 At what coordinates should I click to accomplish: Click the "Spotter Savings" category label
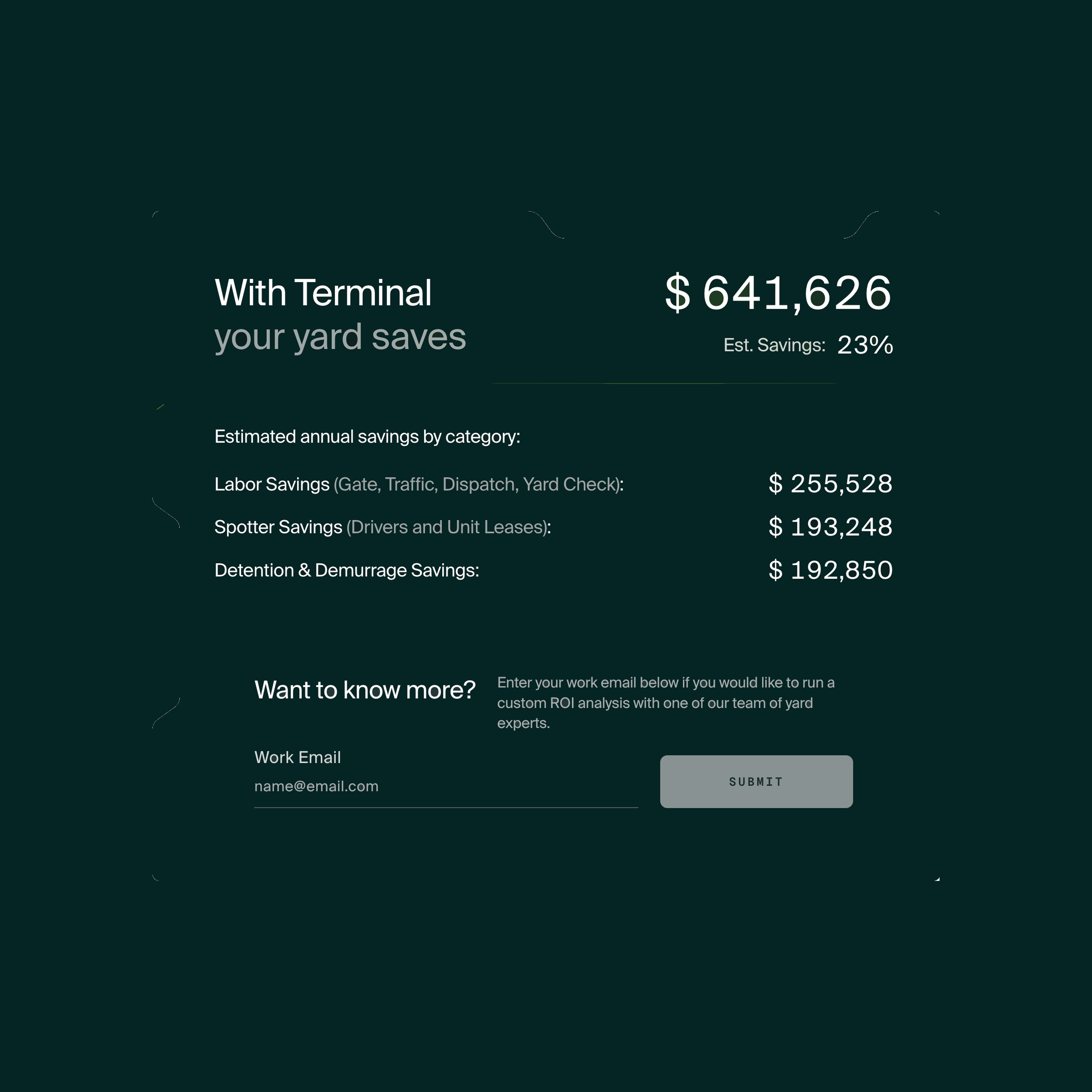point(278,527)
